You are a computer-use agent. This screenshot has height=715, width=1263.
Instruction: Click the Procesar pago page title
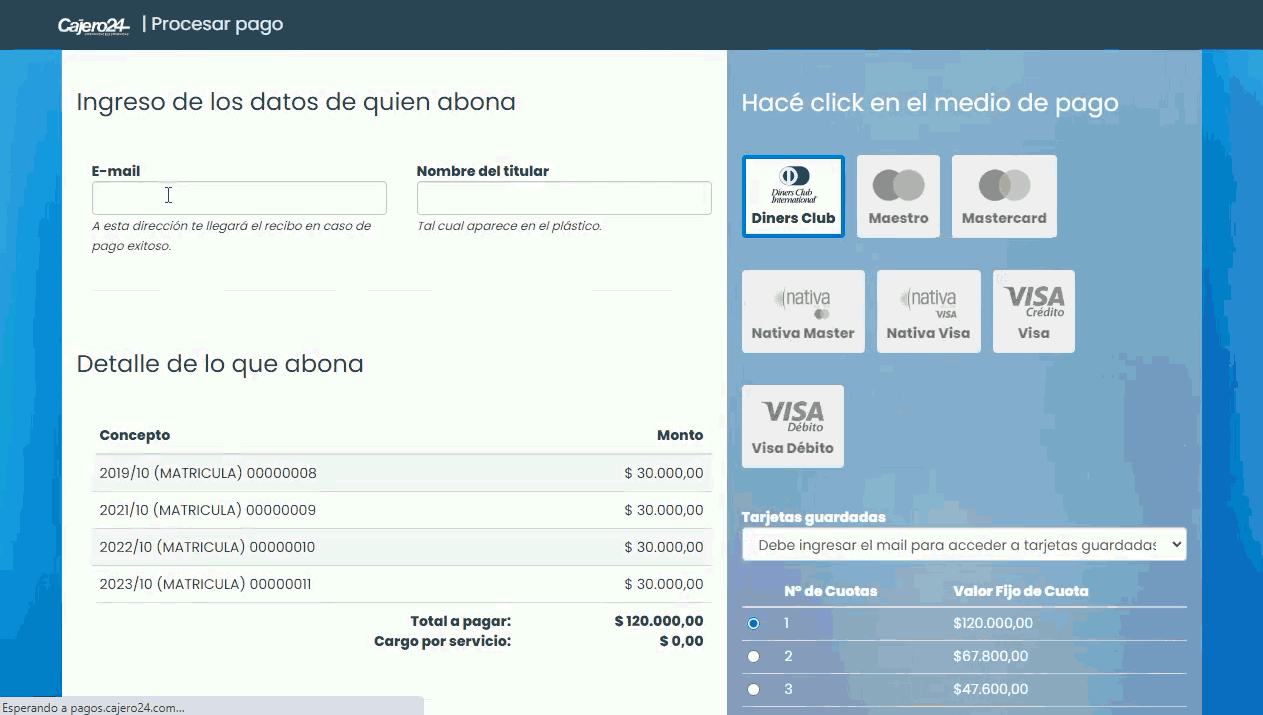(217, 24)
